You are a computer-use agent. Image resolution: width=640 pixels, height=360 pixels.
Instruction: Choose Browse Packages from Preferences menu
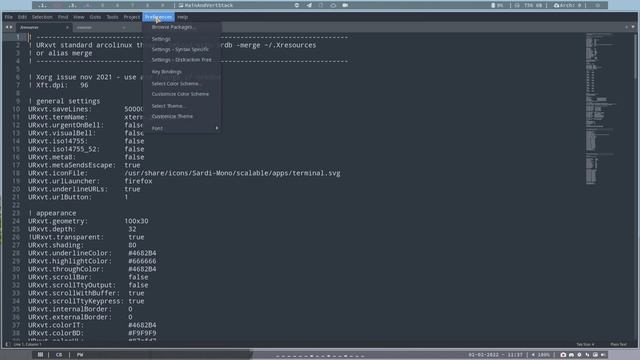(173, 27)
